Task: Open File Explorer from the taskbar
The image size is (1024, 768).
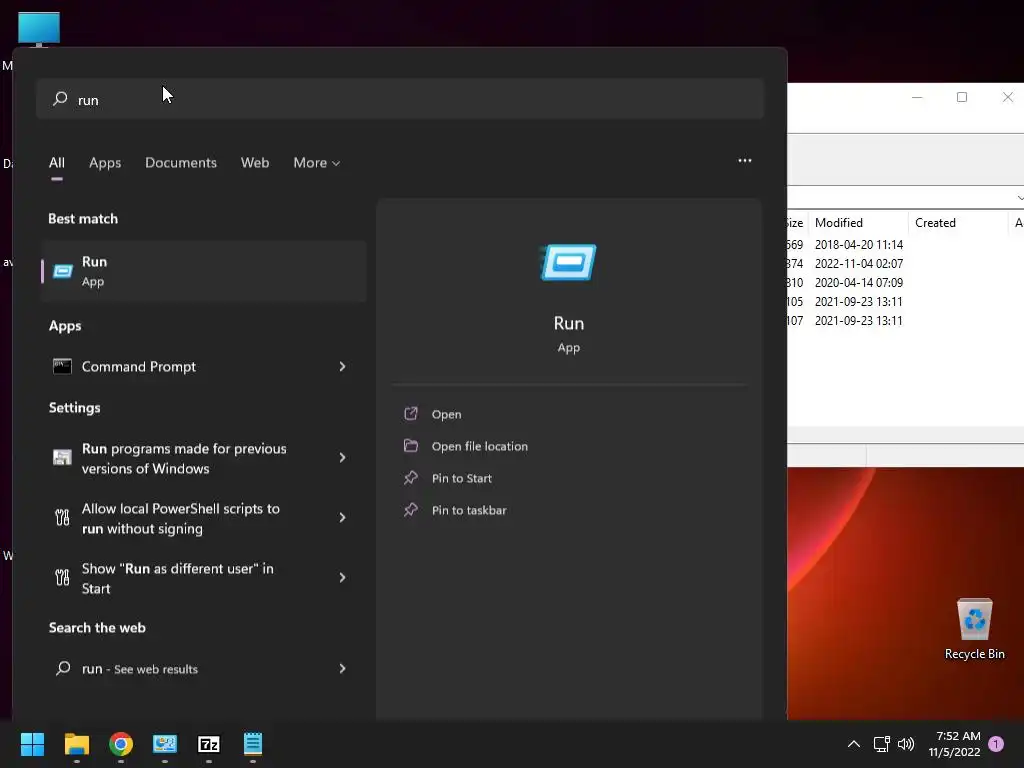Action: pyautogui.click(x=76, y=744)
